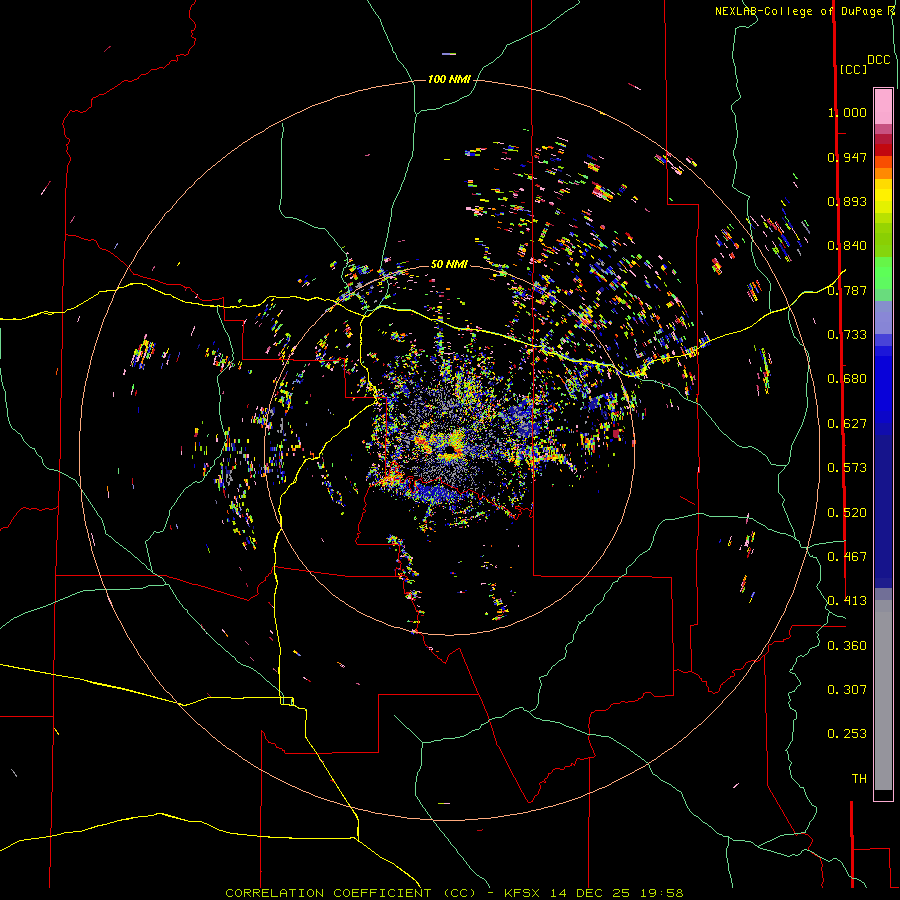
Task: Click the 100 NMI range ring label
Action: (449, 79)
